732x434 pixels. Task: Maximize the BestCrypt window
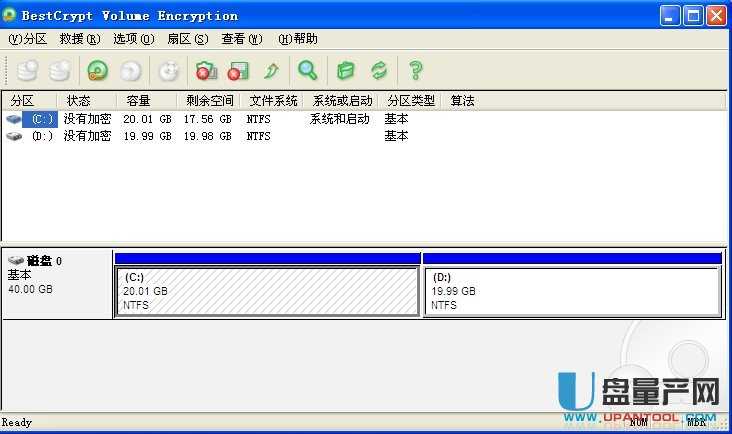click(693, 16)
